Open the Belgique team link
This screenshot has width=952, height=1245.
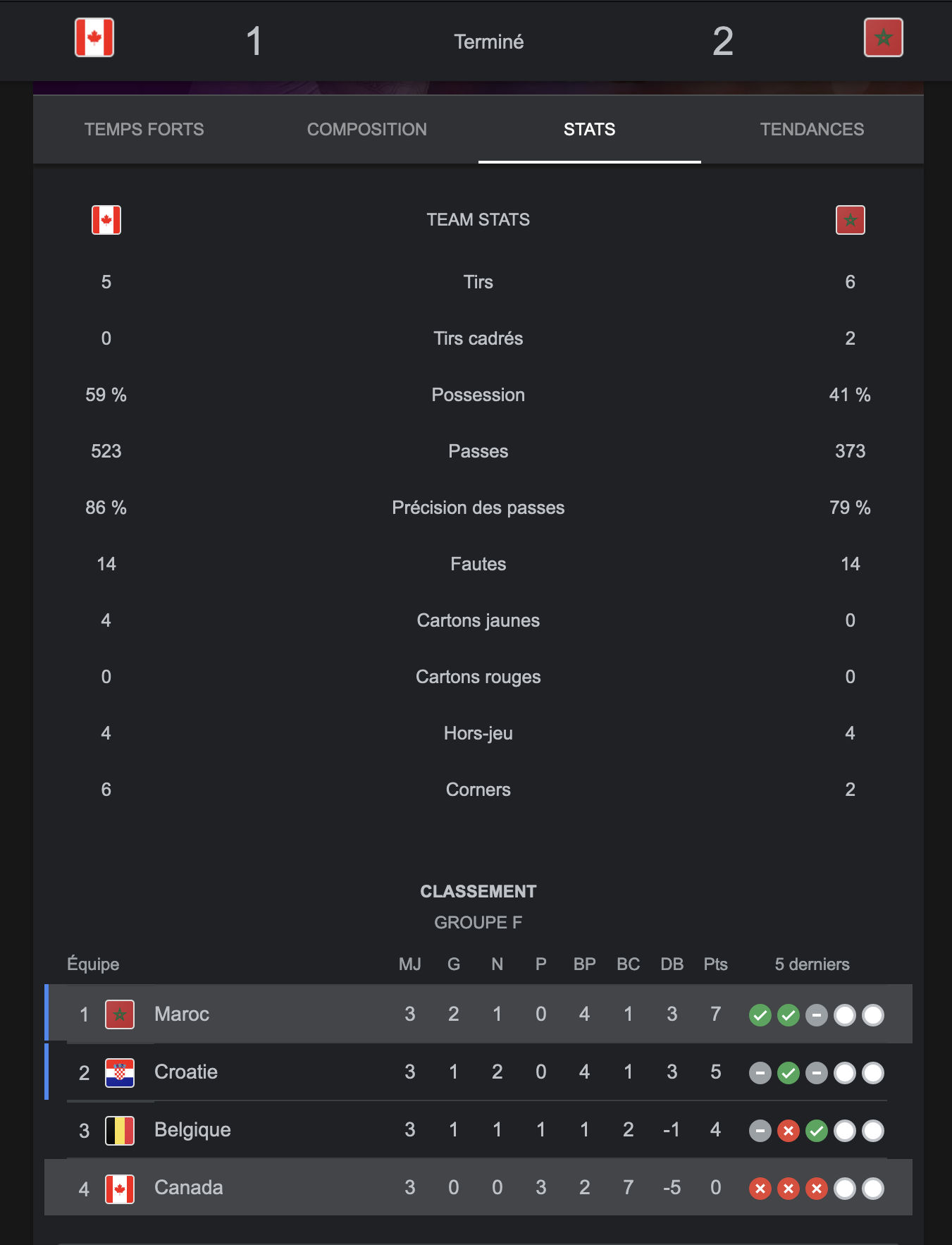point(192,1130)
